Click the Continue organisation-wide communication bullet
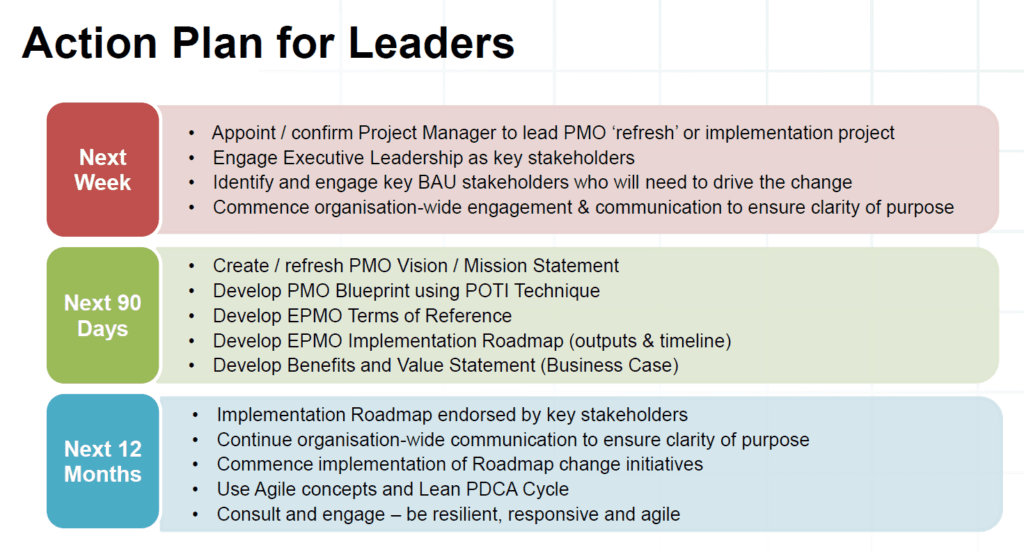Image resolution: width=1024 pixels, height=552 pixels. click(513, 440)
